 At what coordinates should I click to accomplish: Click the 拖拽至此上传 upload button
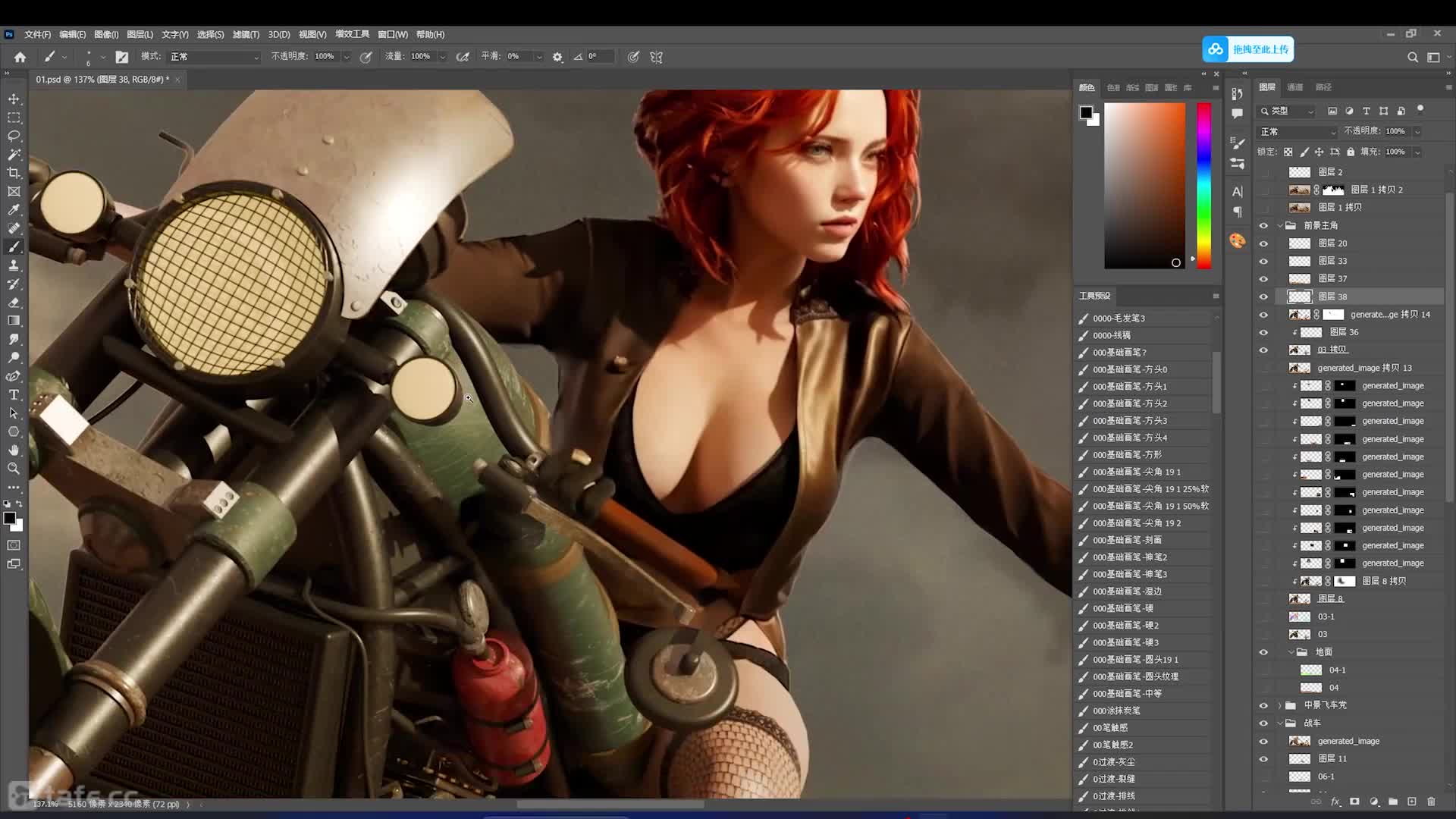tap(1248, 49)
